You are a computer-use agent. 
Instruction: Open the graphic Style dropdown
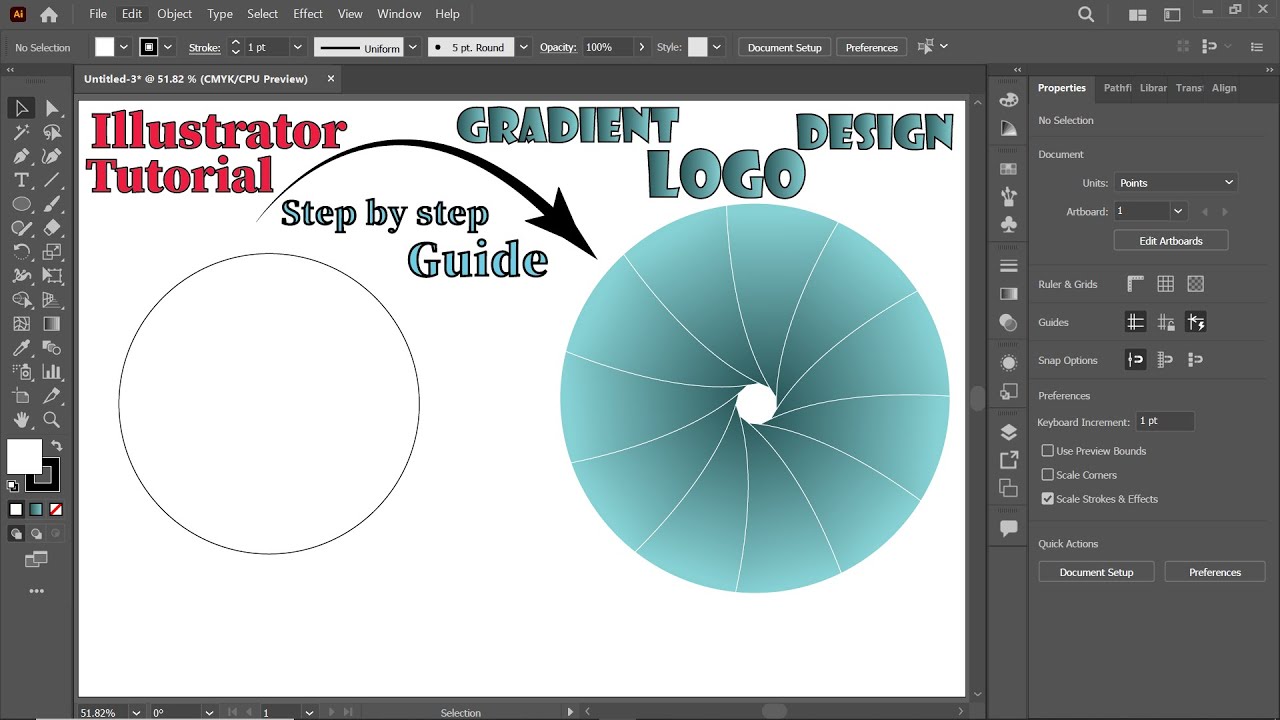pyautogui.click(x=719, y=47)
